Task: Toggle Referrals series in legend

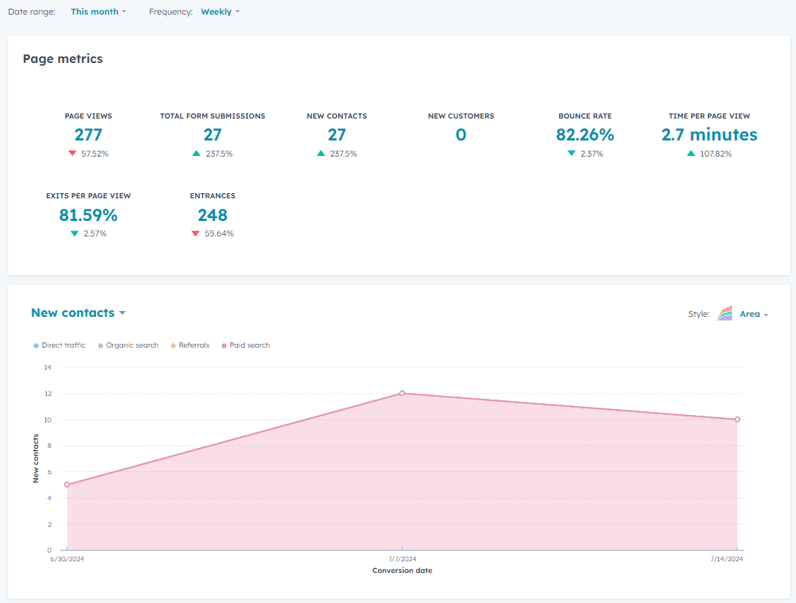Action: [x=190, y=345]
